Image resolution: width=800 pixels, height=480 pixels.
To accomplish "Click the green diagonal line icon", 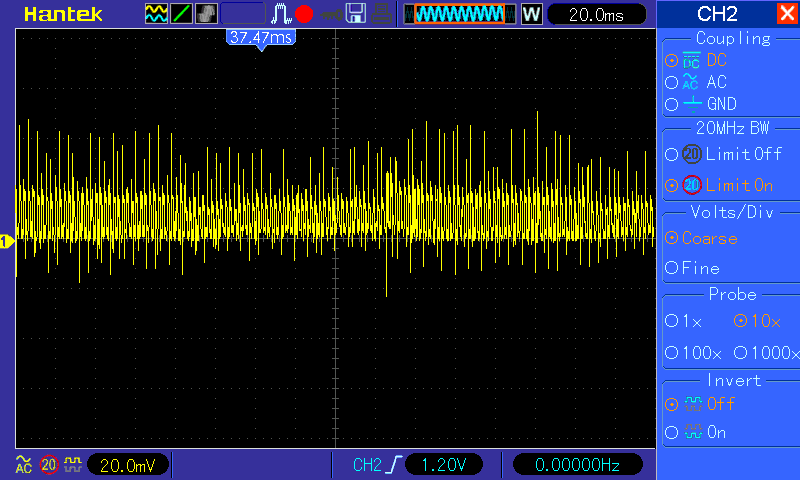I will pos(181,14).
